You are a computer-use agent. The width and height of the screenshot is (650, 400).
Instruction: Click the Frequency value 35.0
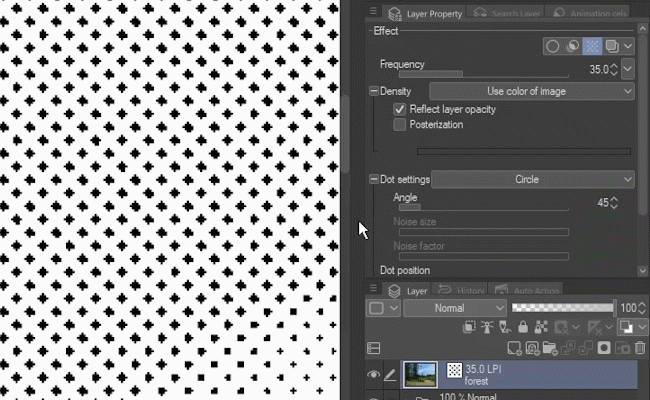(x=599, y=69)
